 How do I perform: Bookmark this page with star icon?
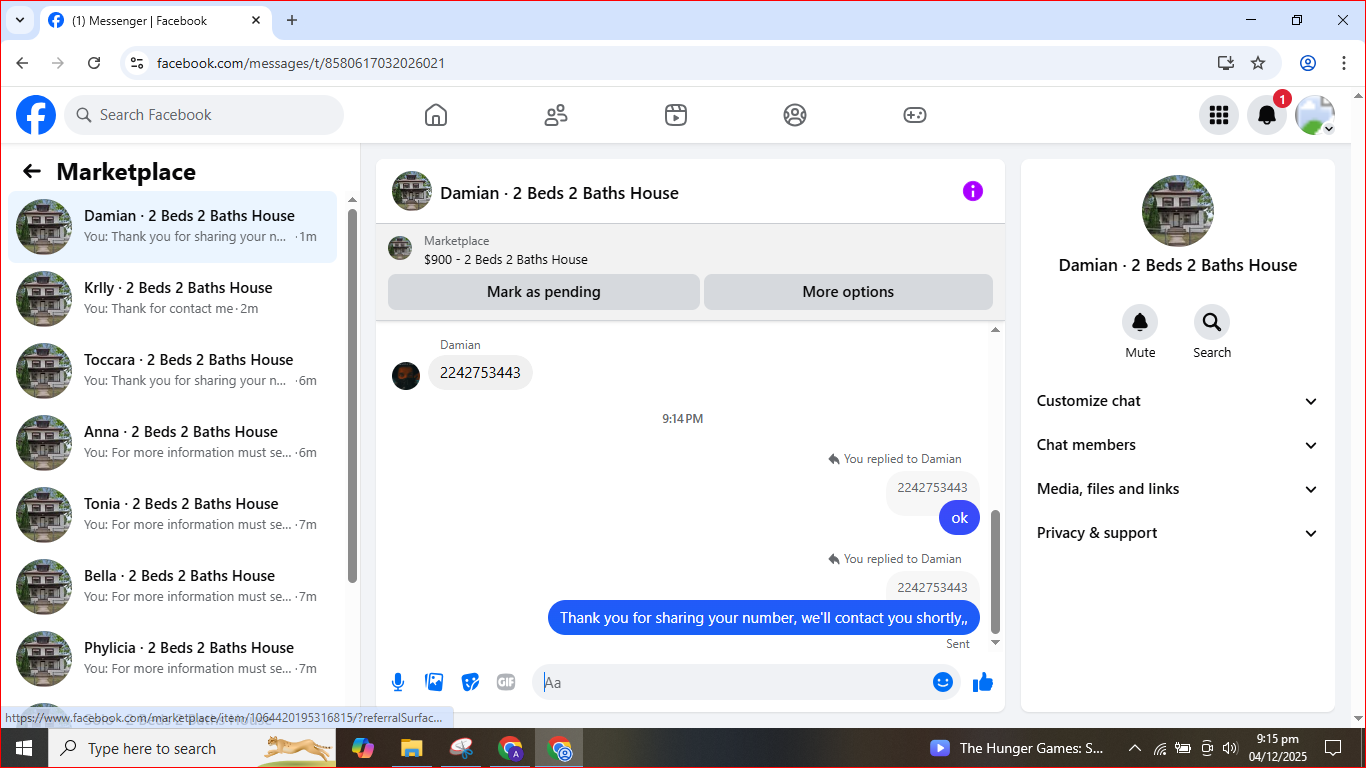[x=1258, y=63]
